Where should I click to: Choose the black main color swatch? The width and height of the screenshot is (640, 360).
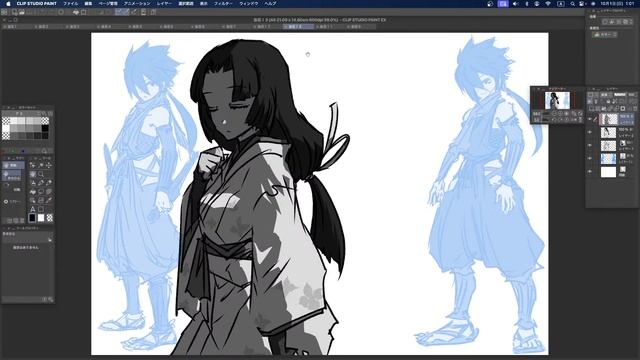click(32, 218)
